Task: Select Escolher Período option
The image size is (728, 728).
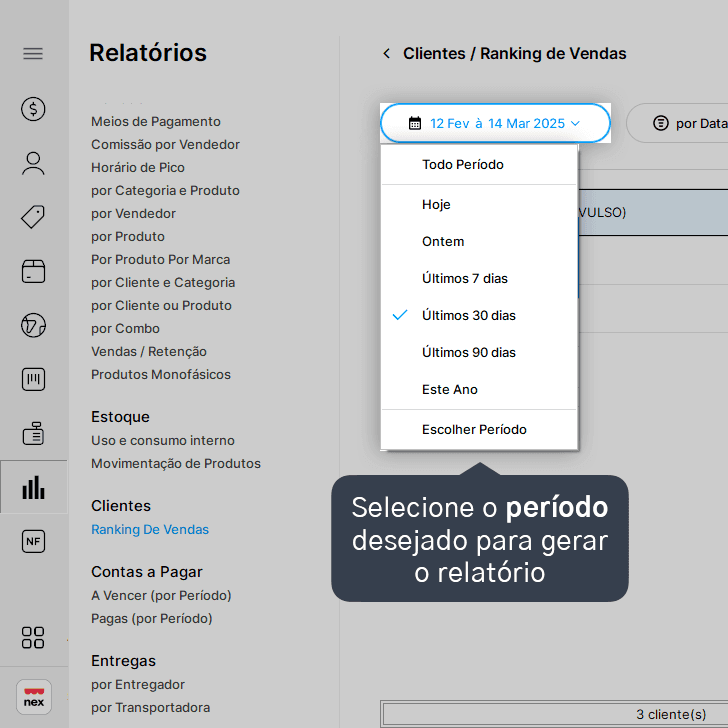Action: pyautogui.click(x=479, y=429)
